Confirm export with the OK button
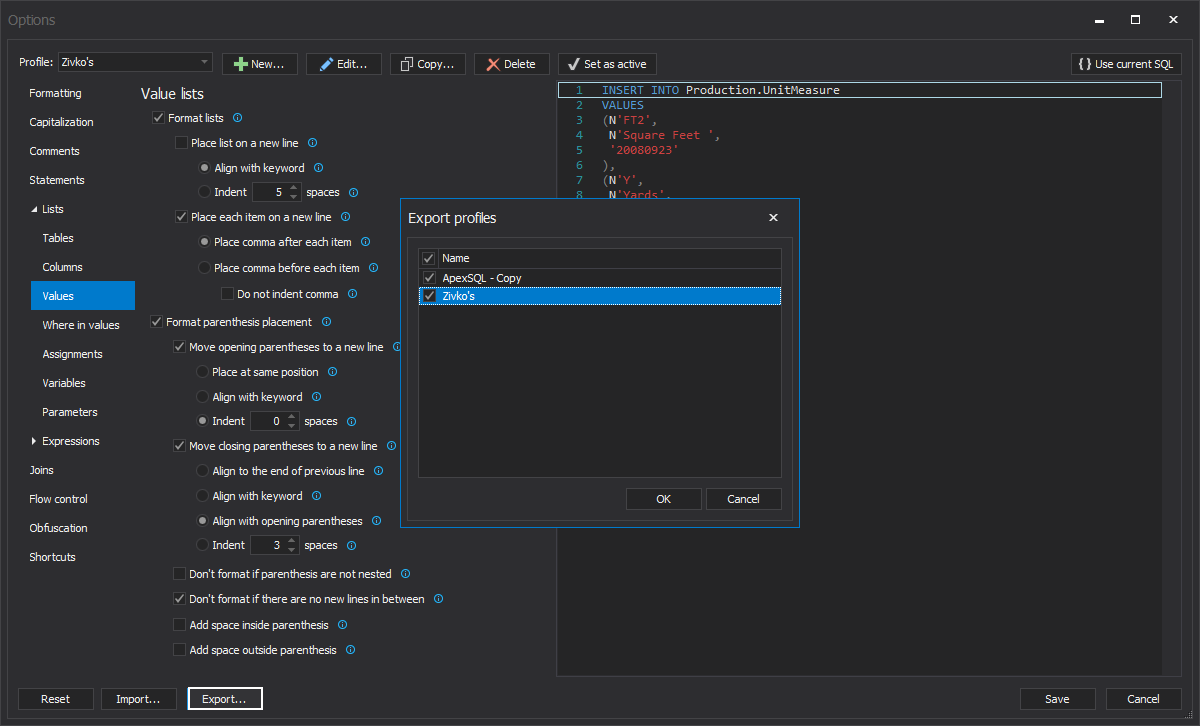1200x726 pixels. click(x=663, y=499)
